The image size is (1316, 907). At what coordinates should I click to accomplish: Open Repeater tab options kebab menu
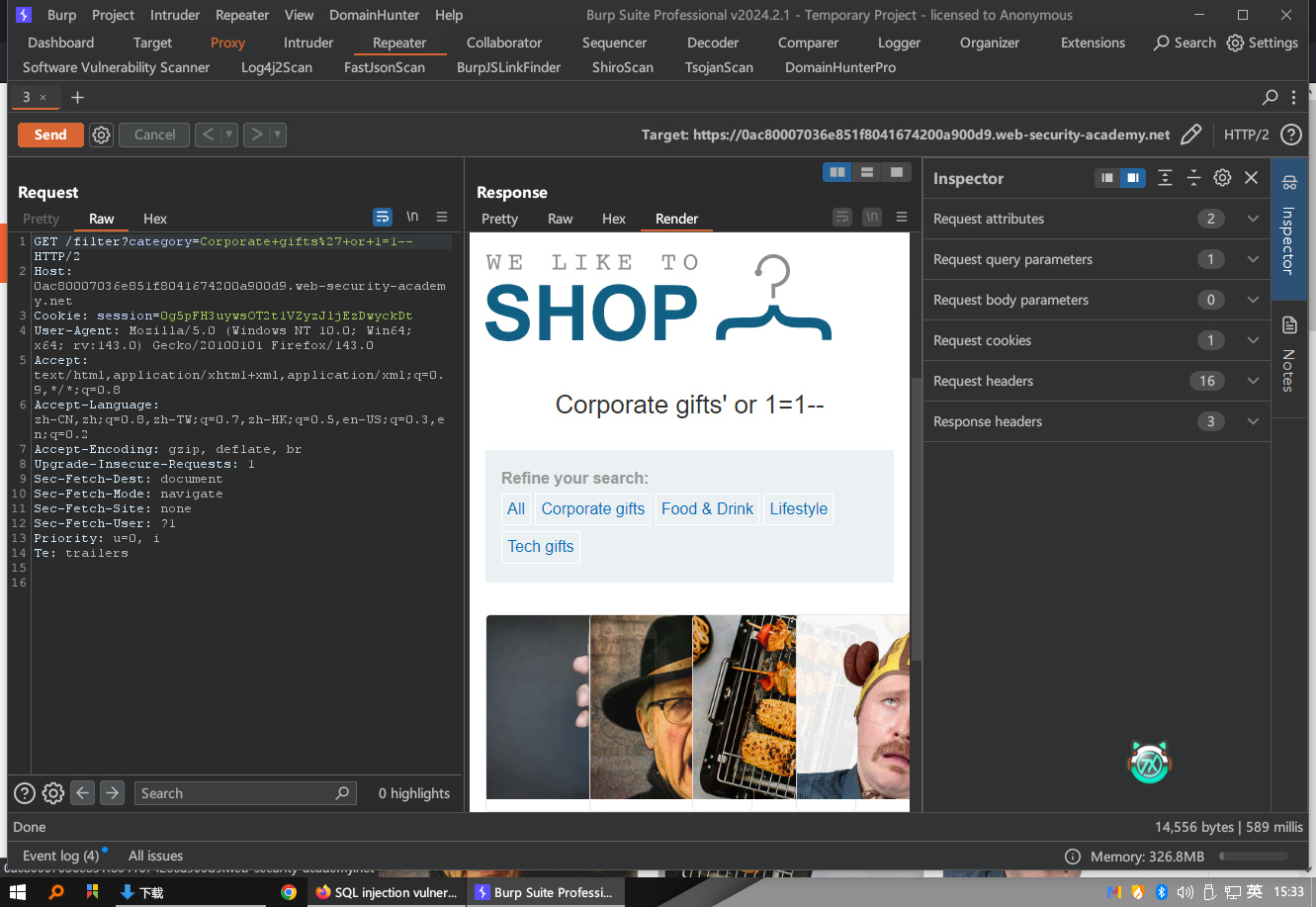coord(1294,97)
